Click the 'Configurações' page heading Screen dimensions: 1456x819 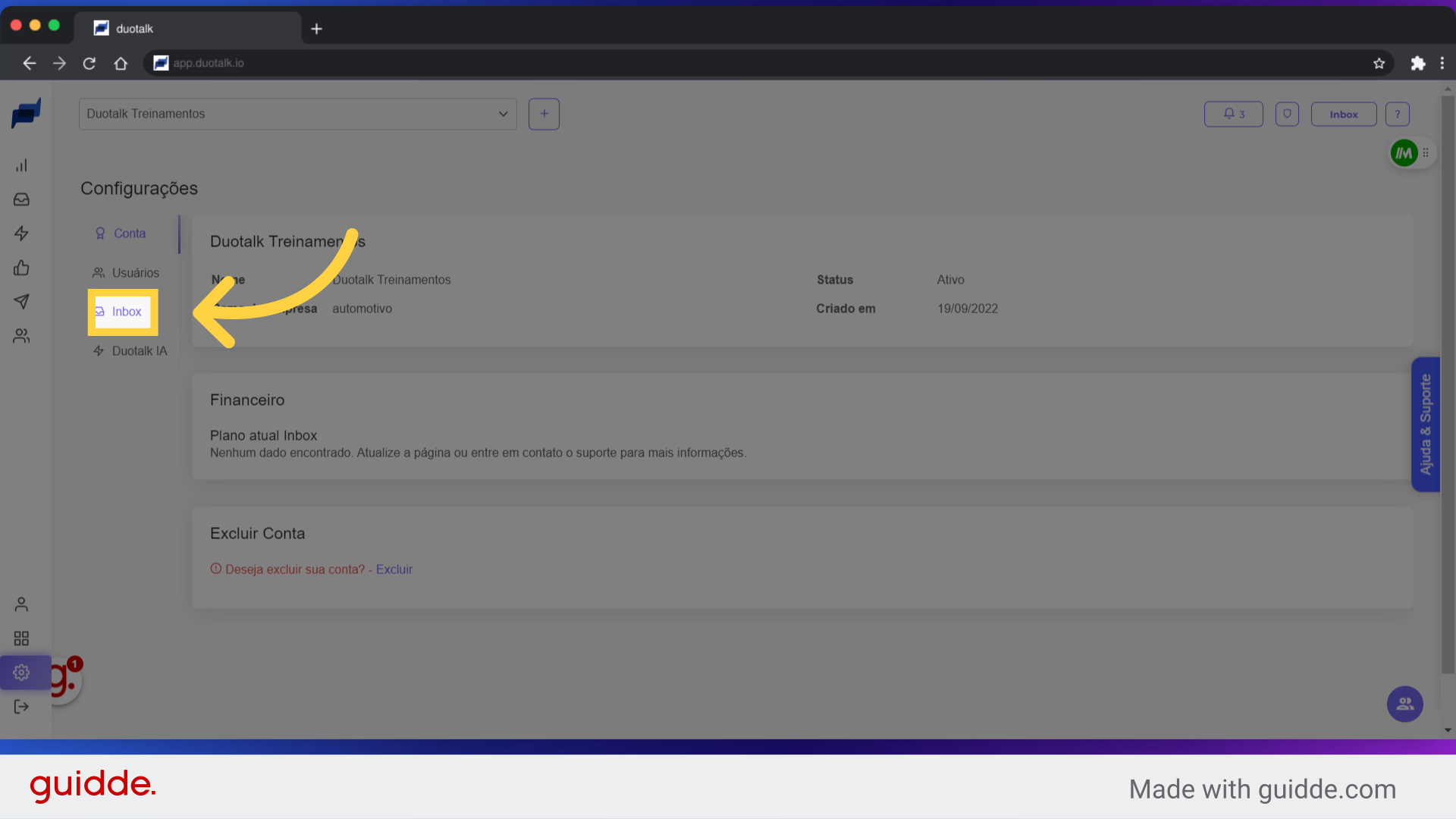pyautogui.click(x=139, y=189)
